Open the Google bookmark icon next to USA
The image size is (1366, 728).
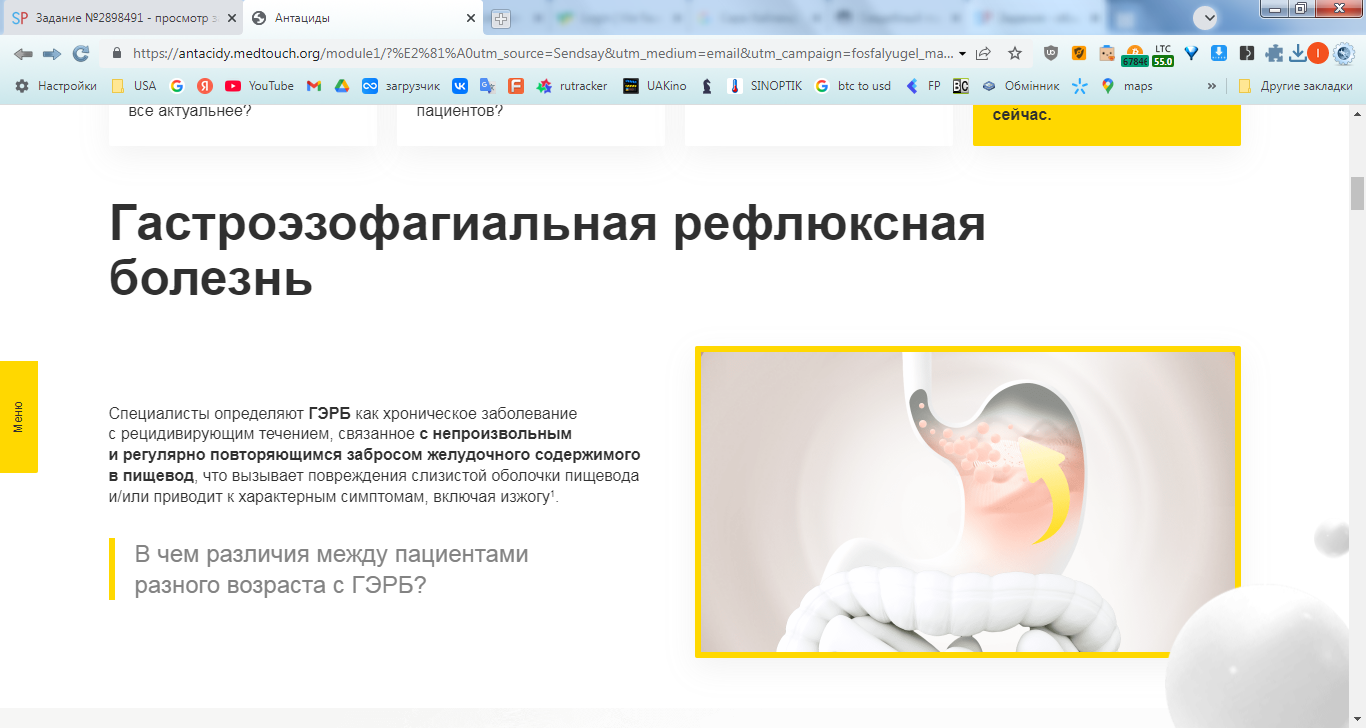pyautogui.click(x=177, y=86)
